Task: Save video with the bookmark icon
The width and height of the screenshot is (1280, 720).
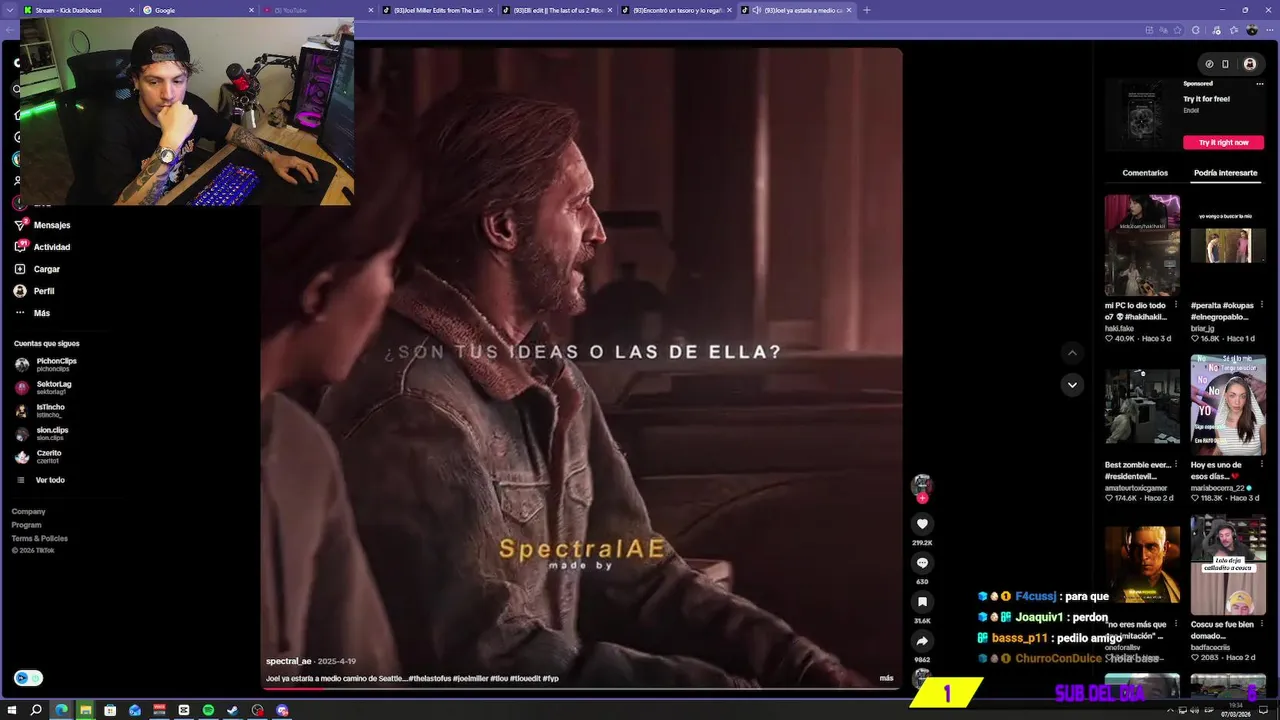Action: tap(922, 602)
